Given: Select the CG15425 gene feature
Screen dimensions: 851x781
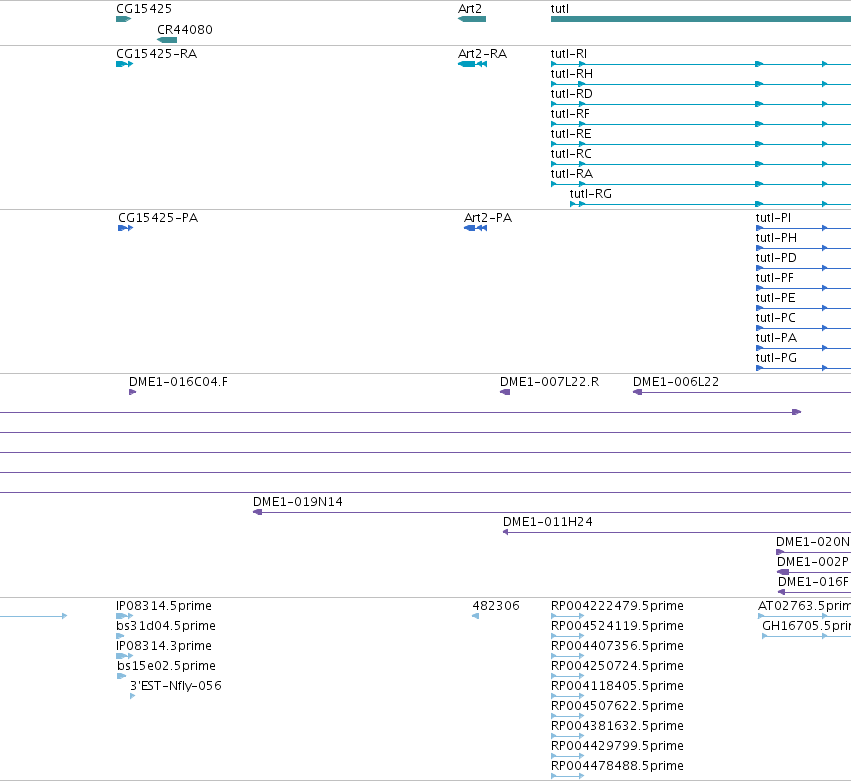Looking at the screenshot, I should click(123, 19).
